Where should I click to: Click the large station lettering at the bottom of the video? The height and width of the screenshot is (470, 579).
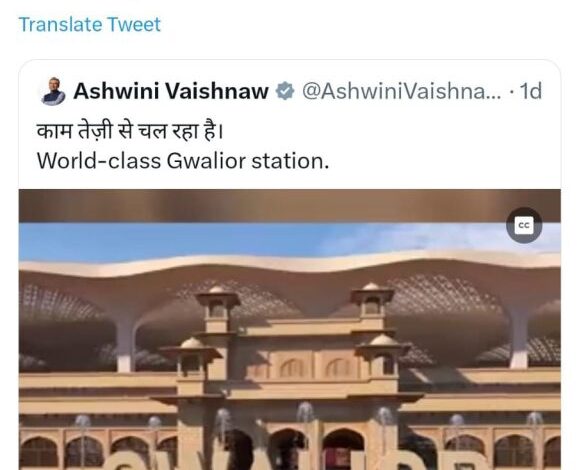point(290,460)
